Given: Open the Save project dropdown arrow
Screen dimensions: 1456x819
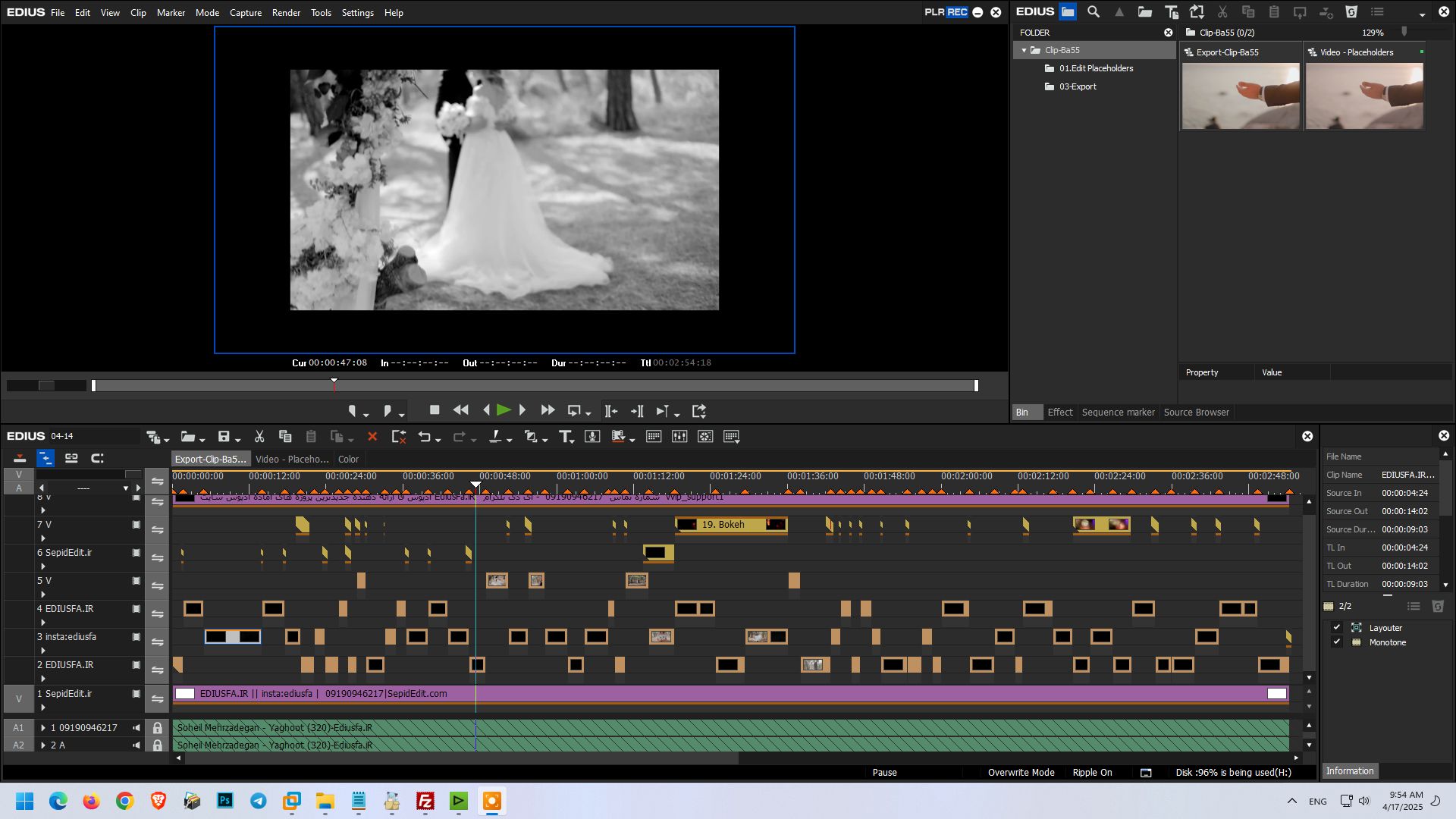Looking at the screenshot, I should [238, 440].
